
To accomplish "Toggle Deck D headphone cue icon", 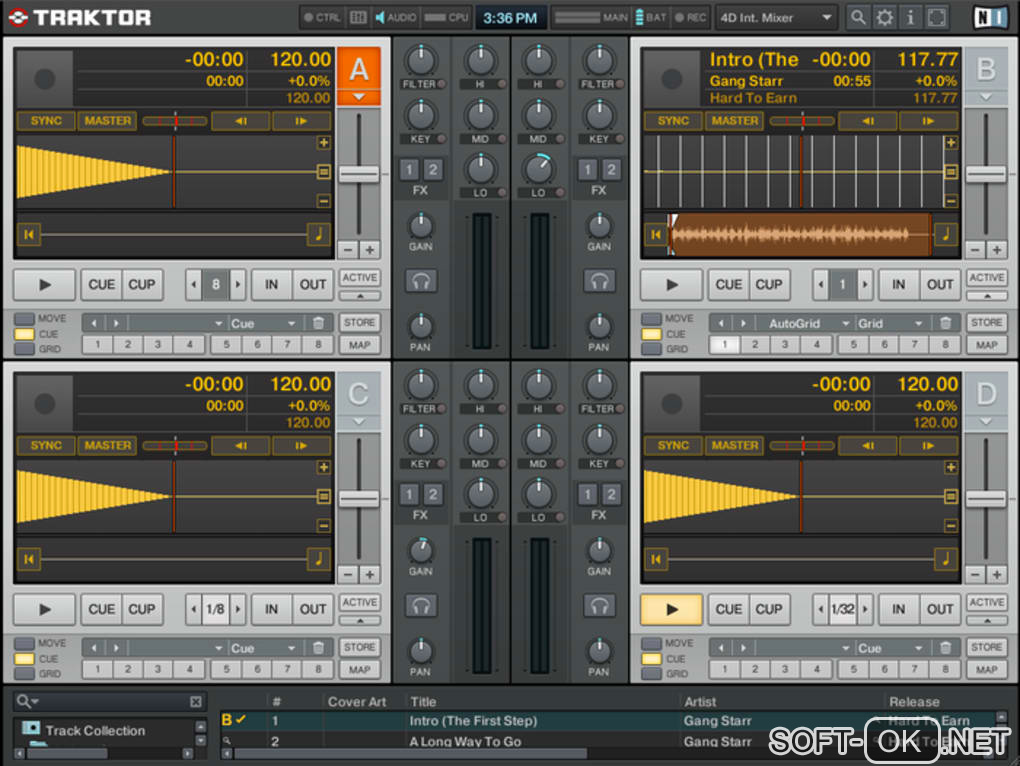I will pyautogui.click(x=599, y=606).
